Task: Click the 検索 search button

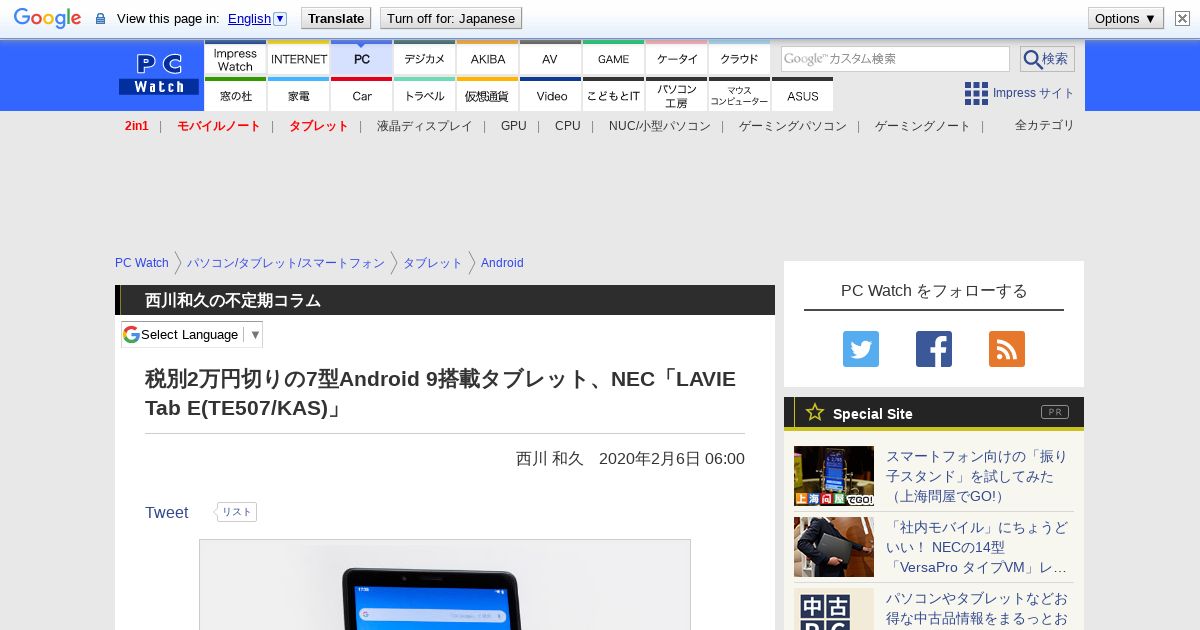Action: [x=1047, y=59]
